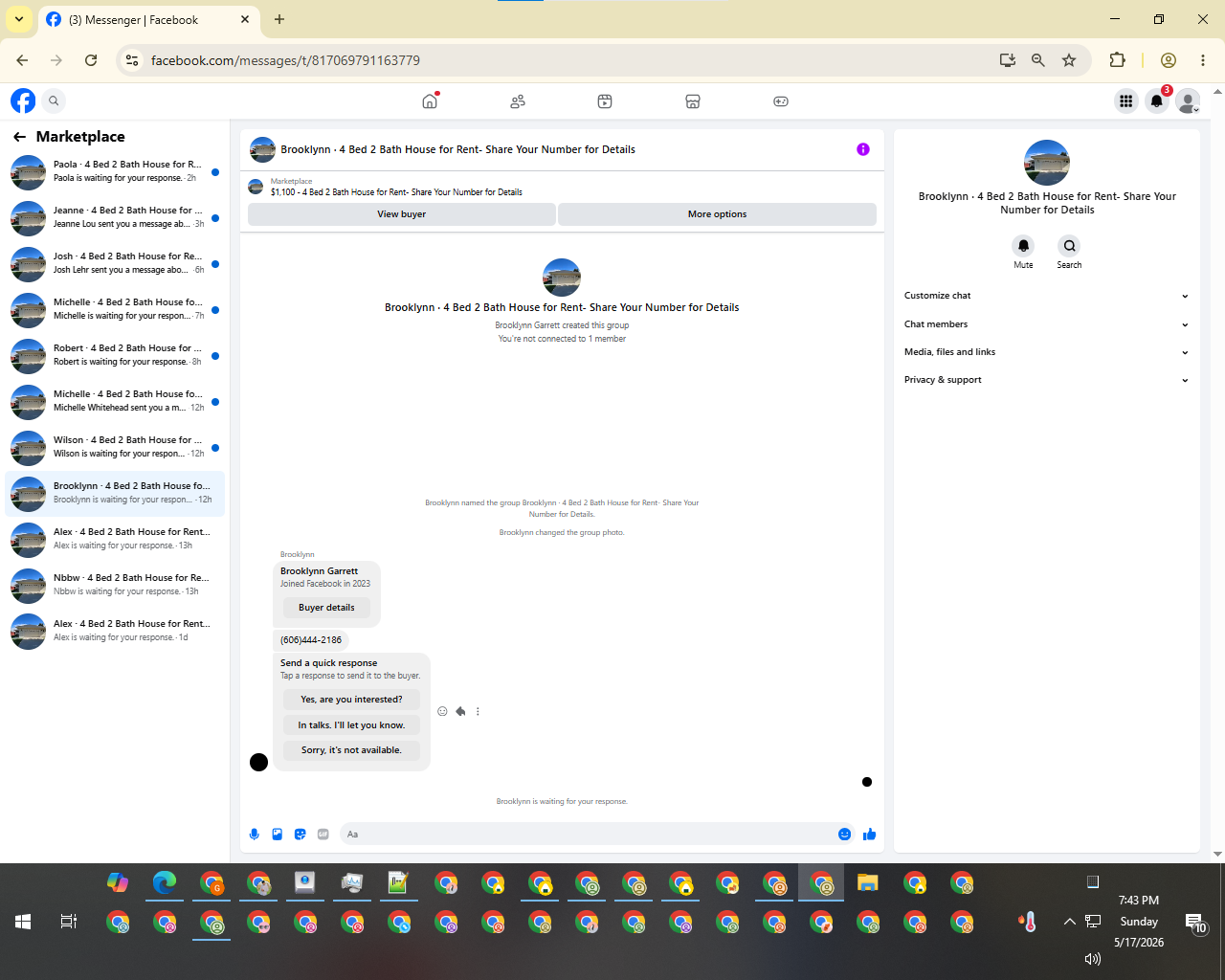Screen dimensions: 1225x980
Task: Send quick reply "In talks. I'll let you know."
Action: coord(351,725)
